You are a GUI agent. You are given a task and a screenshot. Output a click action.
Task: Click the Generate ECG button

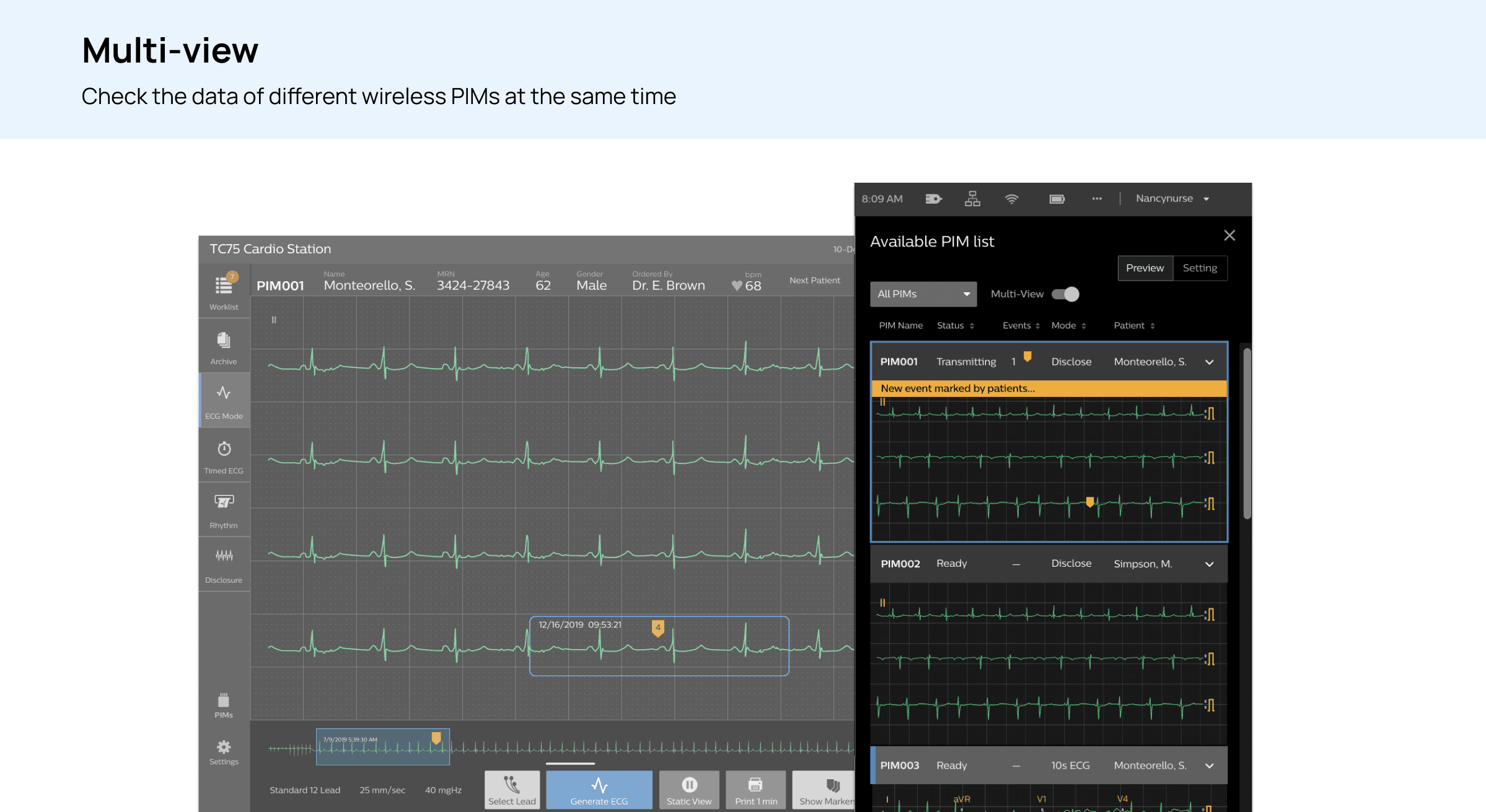(599, 790)
